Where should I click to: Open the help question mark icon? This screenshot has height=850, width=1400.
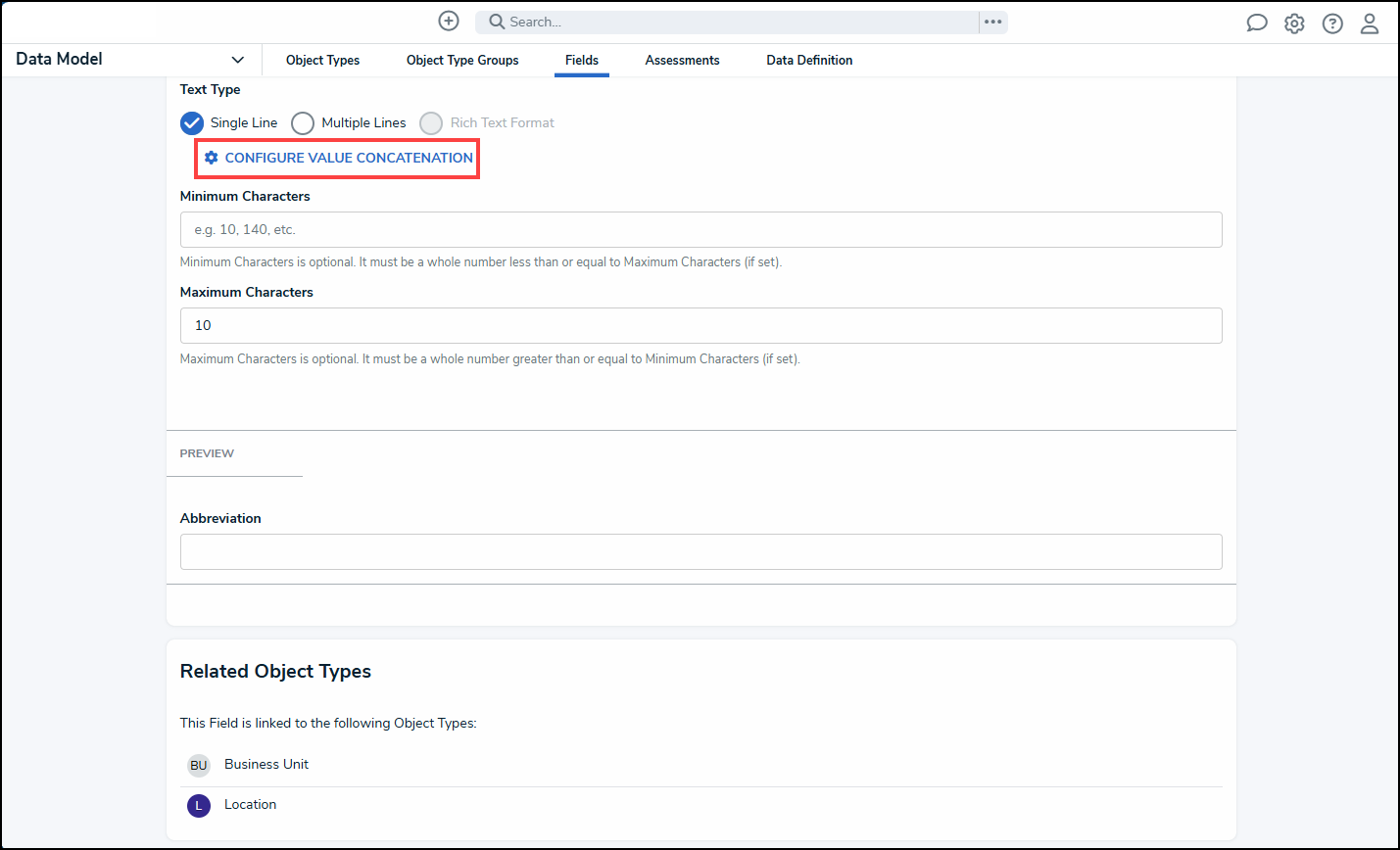point(1332,24)
